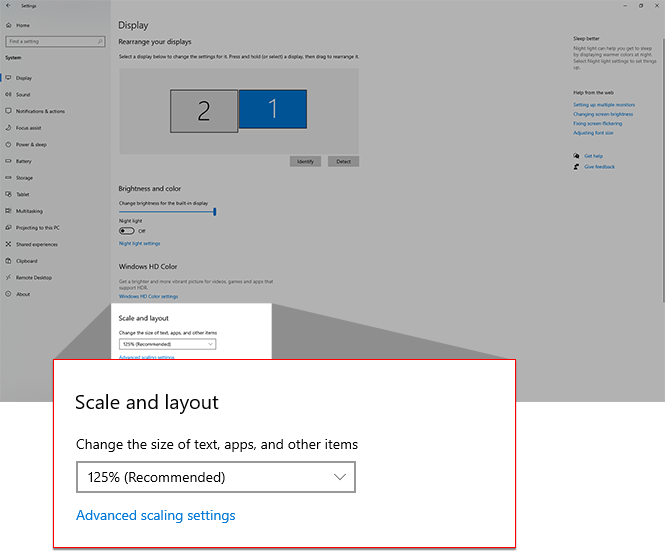Viewport: 665px width, 553px height.
Task: Go to Power & sleep settings
Action: pos(31,144)
